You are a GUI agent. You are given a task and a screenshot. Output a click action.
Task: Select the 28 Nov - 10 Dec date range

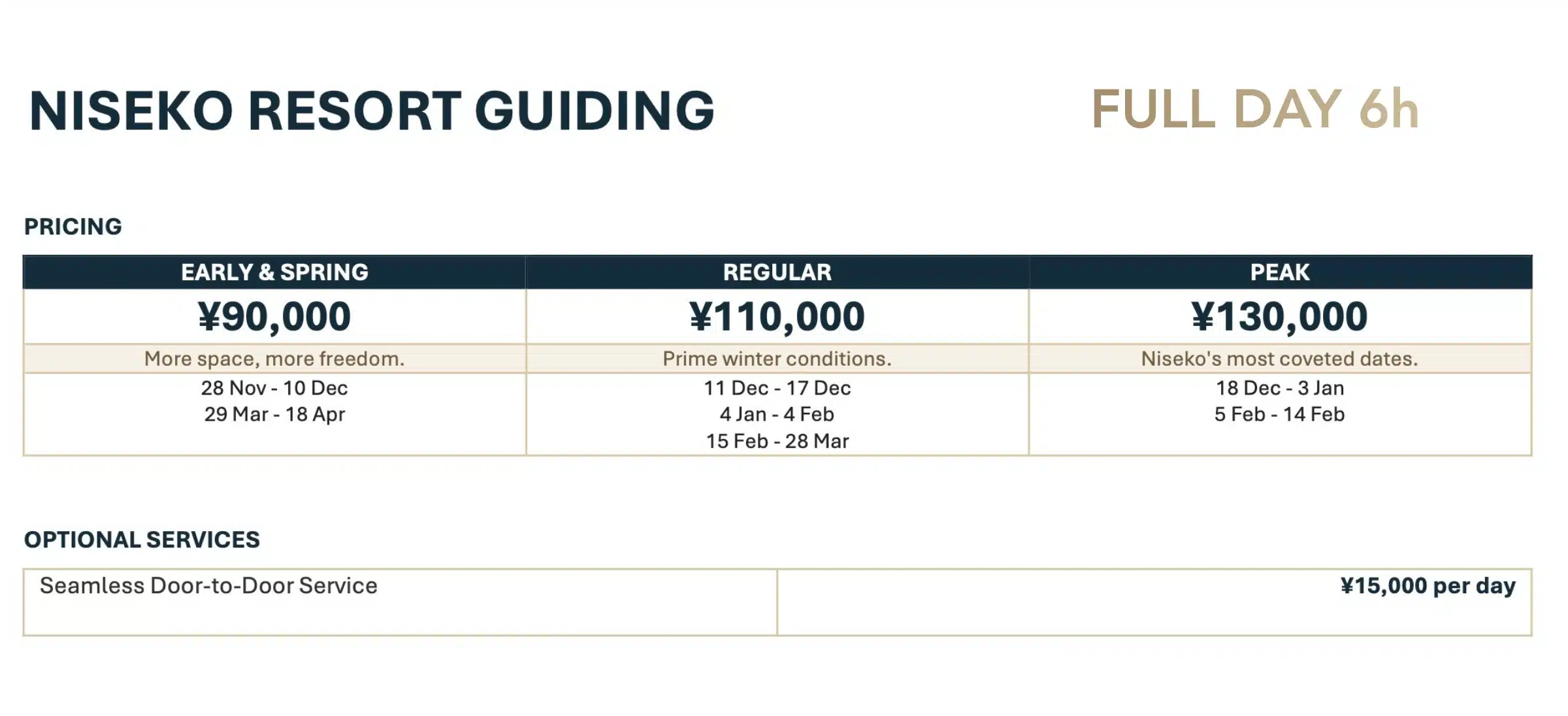274,388
